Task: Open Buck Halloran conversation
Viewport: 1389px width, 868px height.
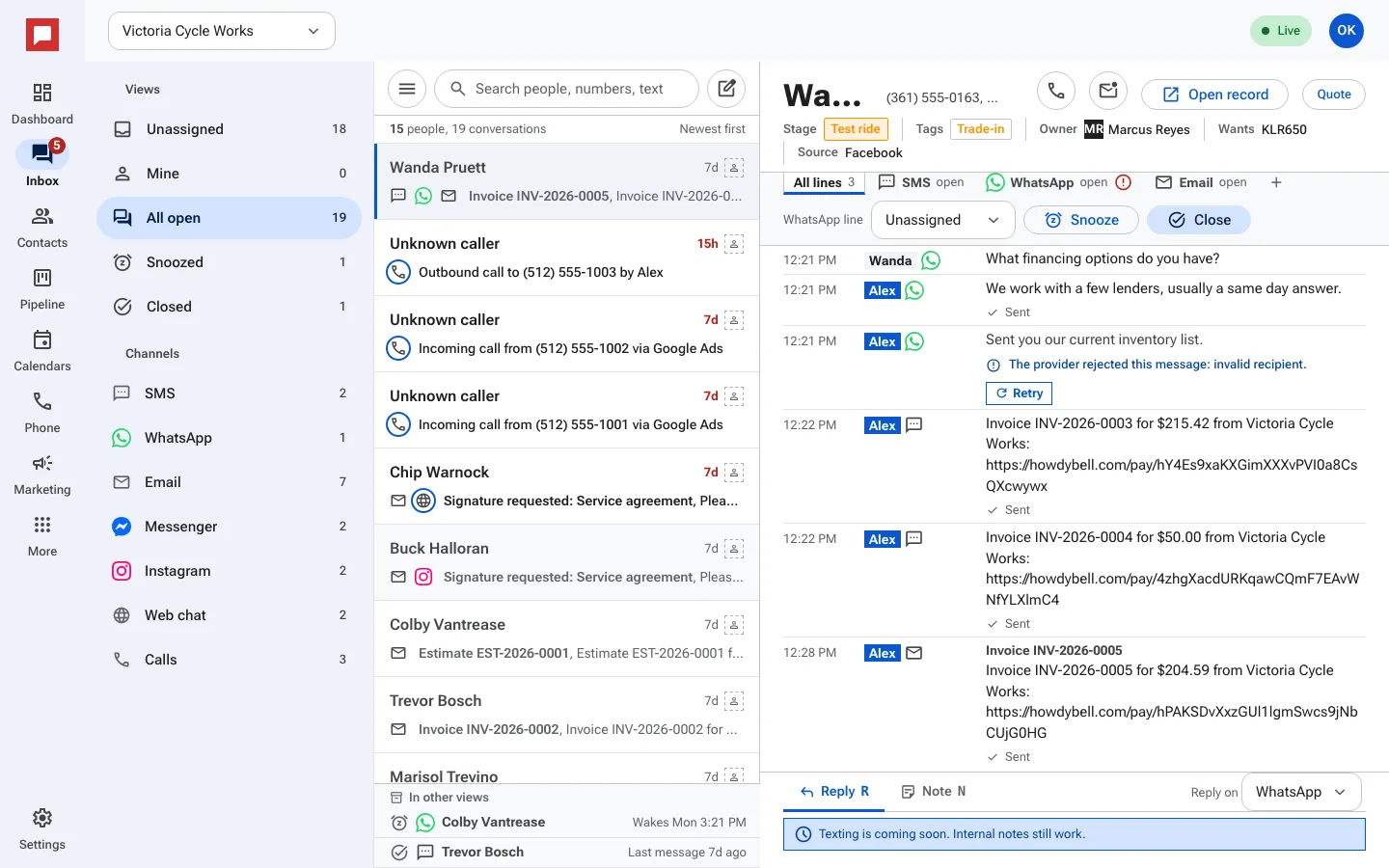Action: [567, 562]
